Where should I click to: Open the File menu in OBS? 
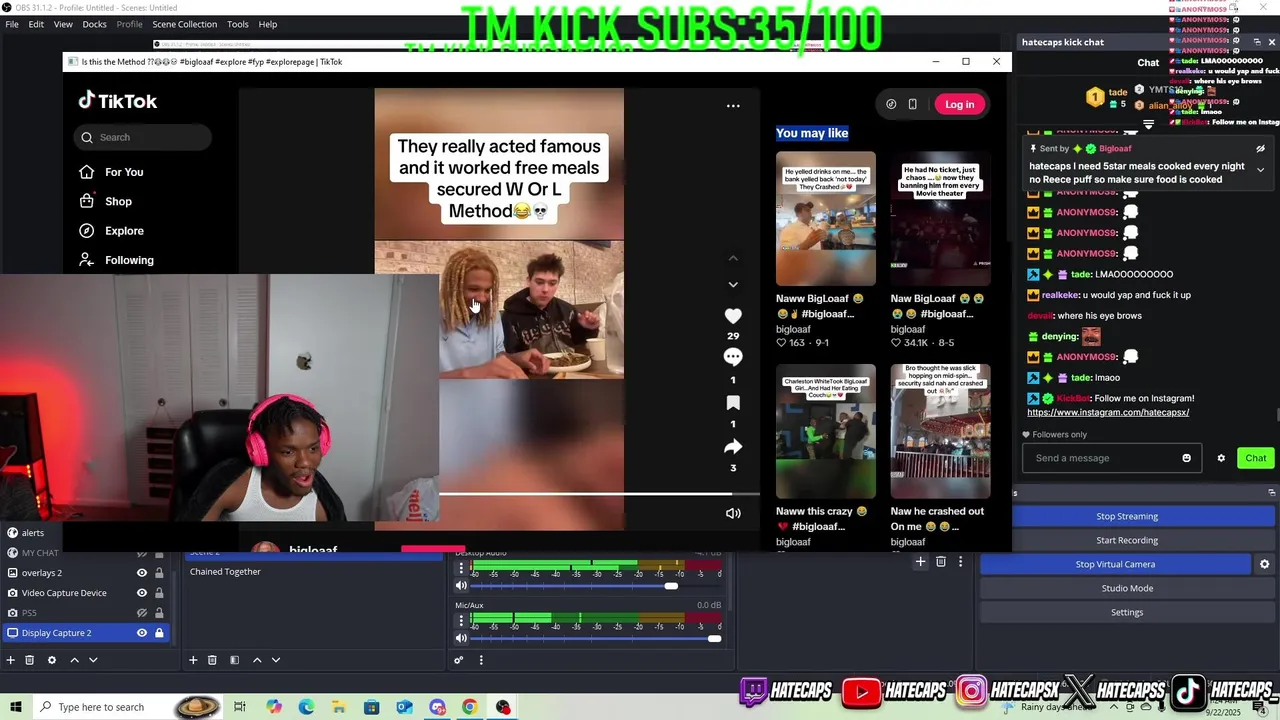(12, 24)
